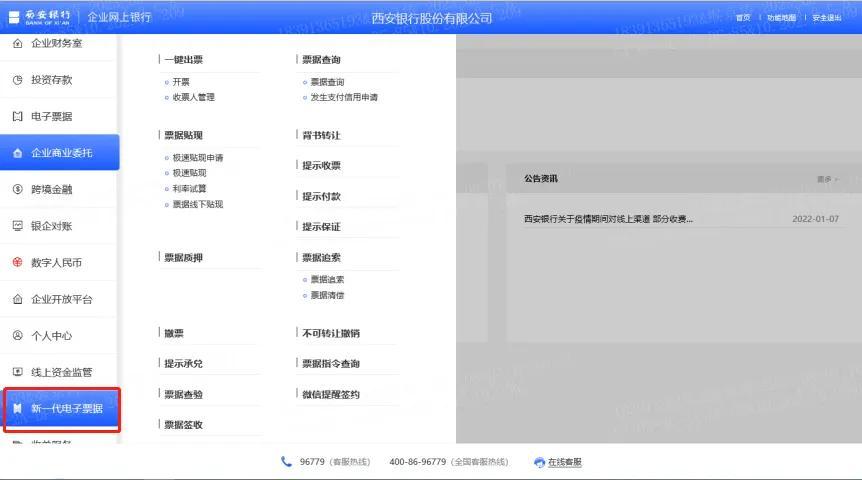Open the 撤票 menu heading

coord(174,333)
